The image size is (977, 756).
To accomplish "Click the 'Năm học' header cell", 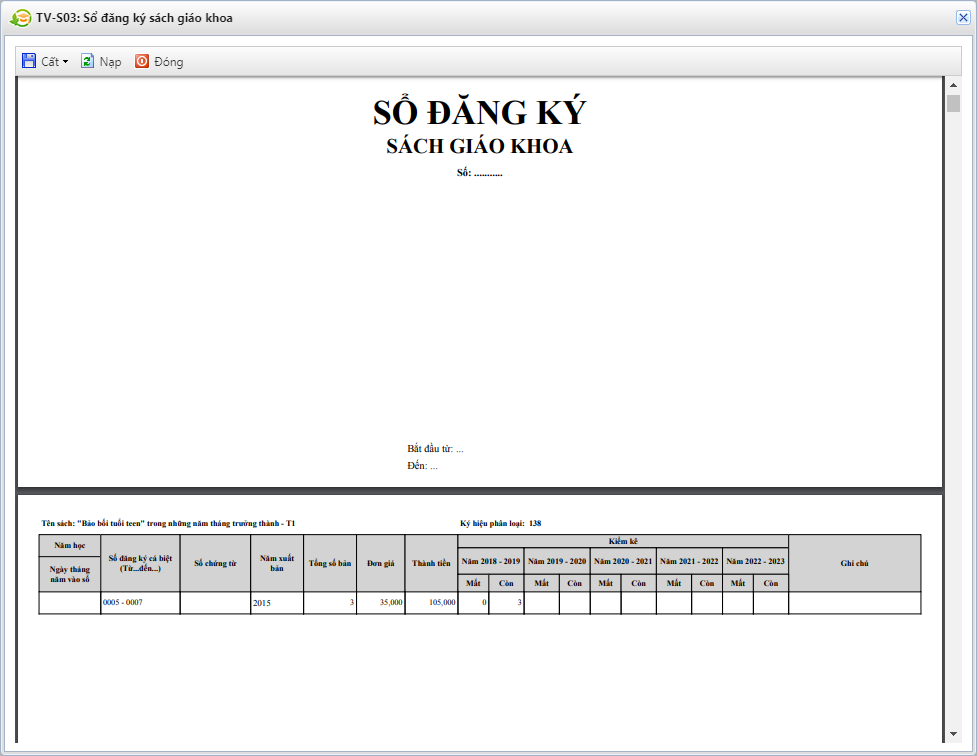I will 70,545.
